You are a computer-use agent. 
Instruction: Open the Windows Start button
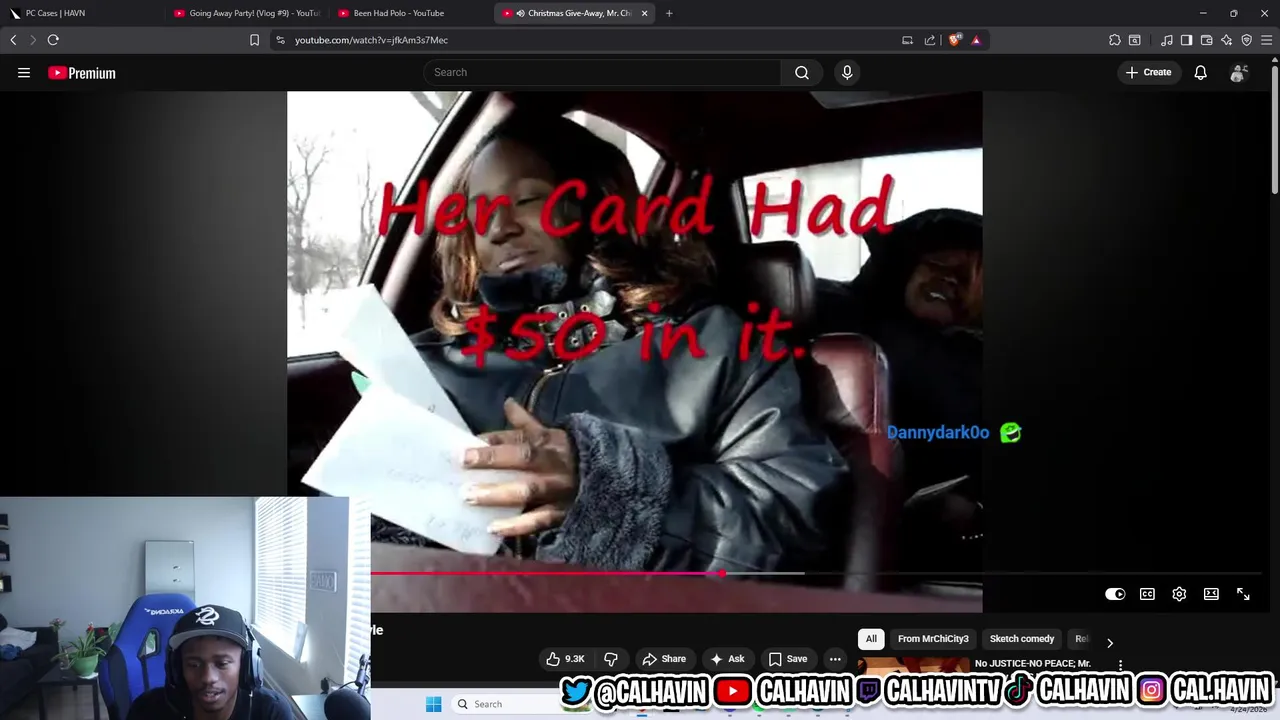(433, 704)
